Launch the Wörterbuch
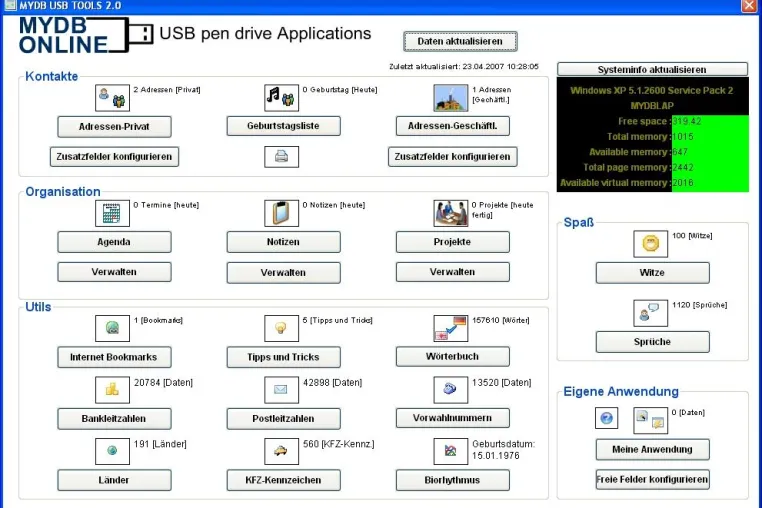Image resolution: width=762 pixels, height=508 pixels. pos(452,356)
